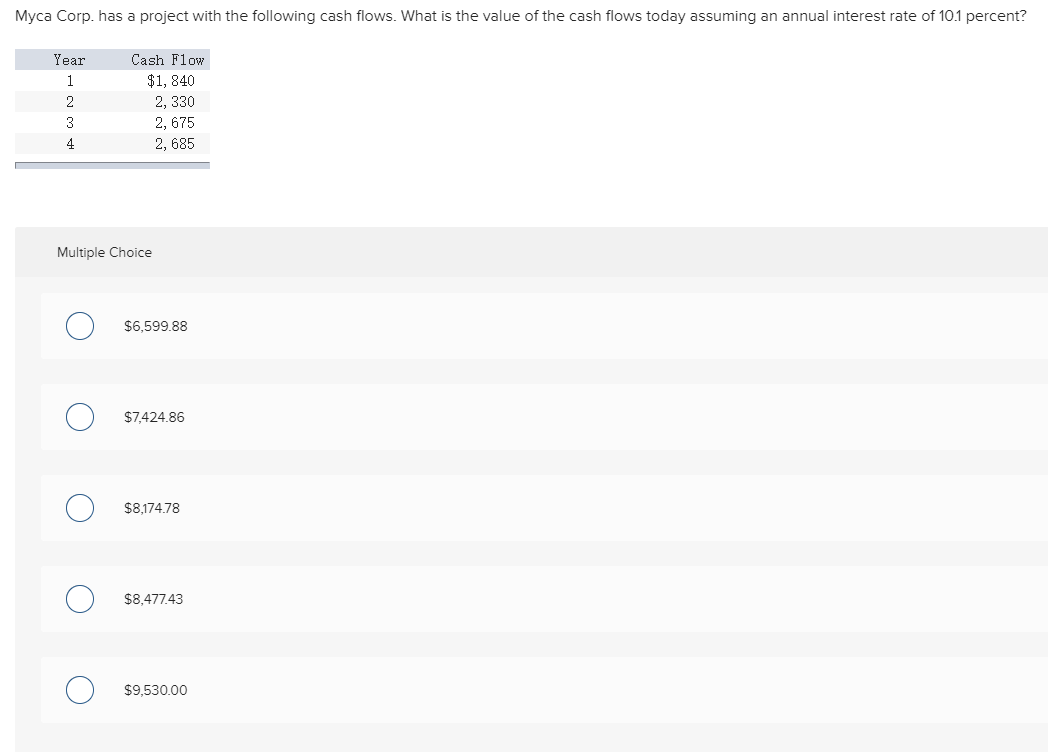Select the $9,530.00 radio button
Image resolution: width=1048 pixels, height=752 pixels.
pos(80,690)
